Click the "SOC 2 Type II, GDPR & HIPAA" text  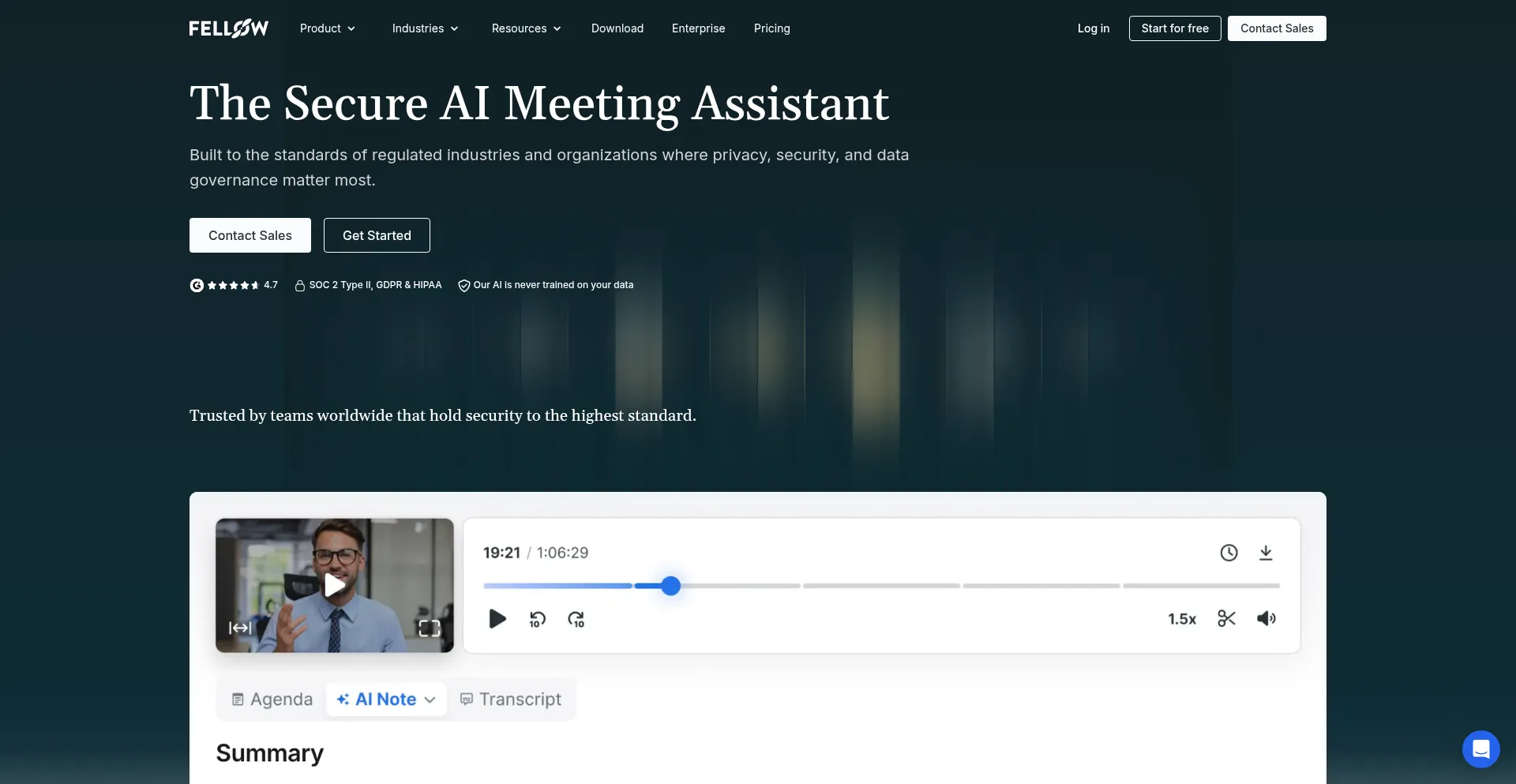click(376, 285)
